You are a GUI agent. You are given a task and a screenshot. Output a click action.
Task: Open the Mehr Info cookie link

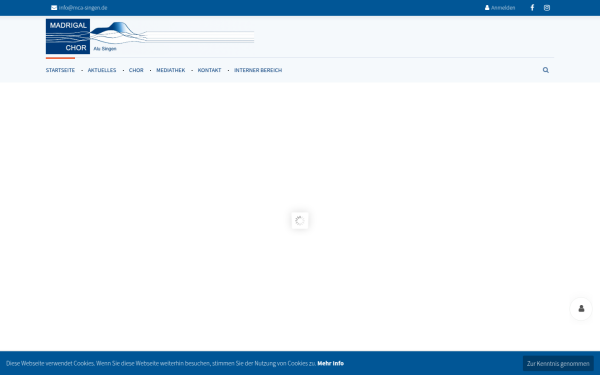331,364
